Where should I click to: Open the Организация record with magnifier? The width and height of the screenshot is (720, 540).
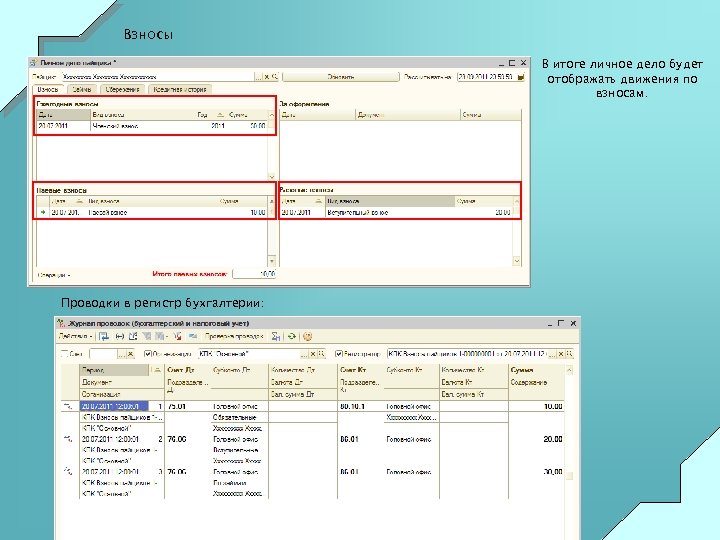pyautogui.click(x=321, y=354)
